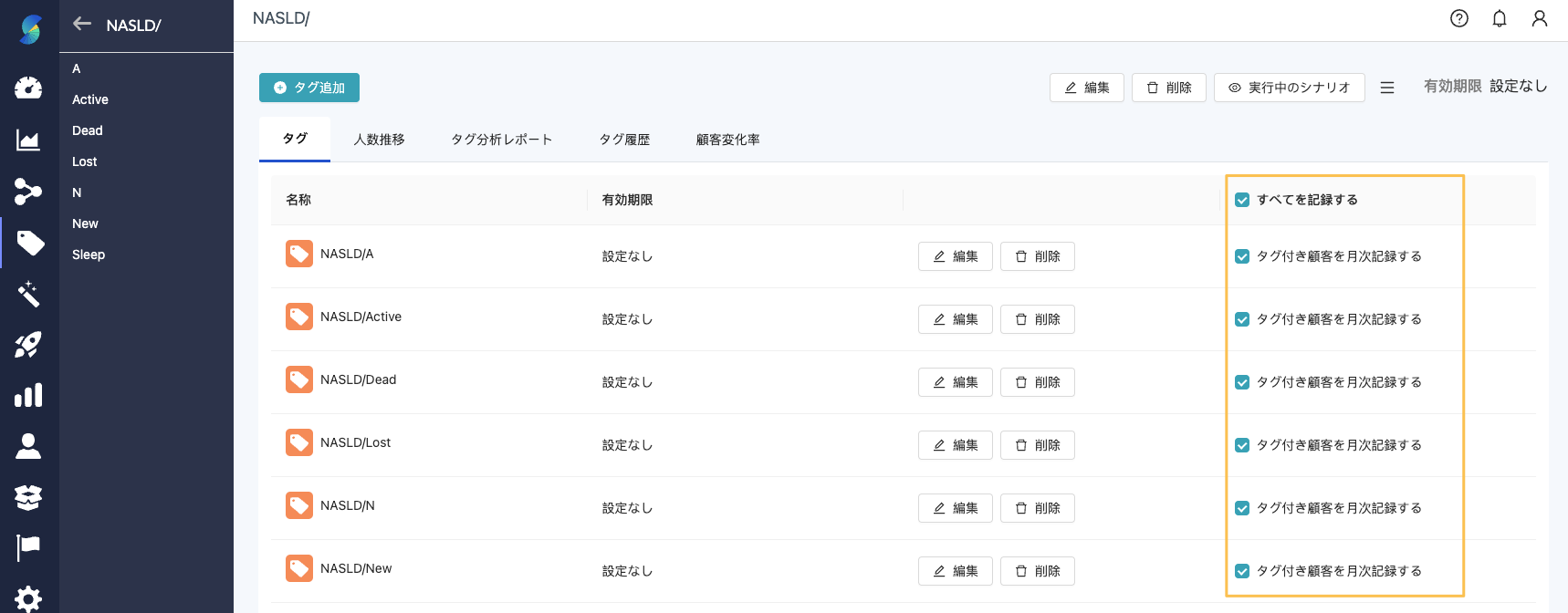Switch to the 人数推移 tab
This screenshot has height=613, width=1568.
point(379,140)
